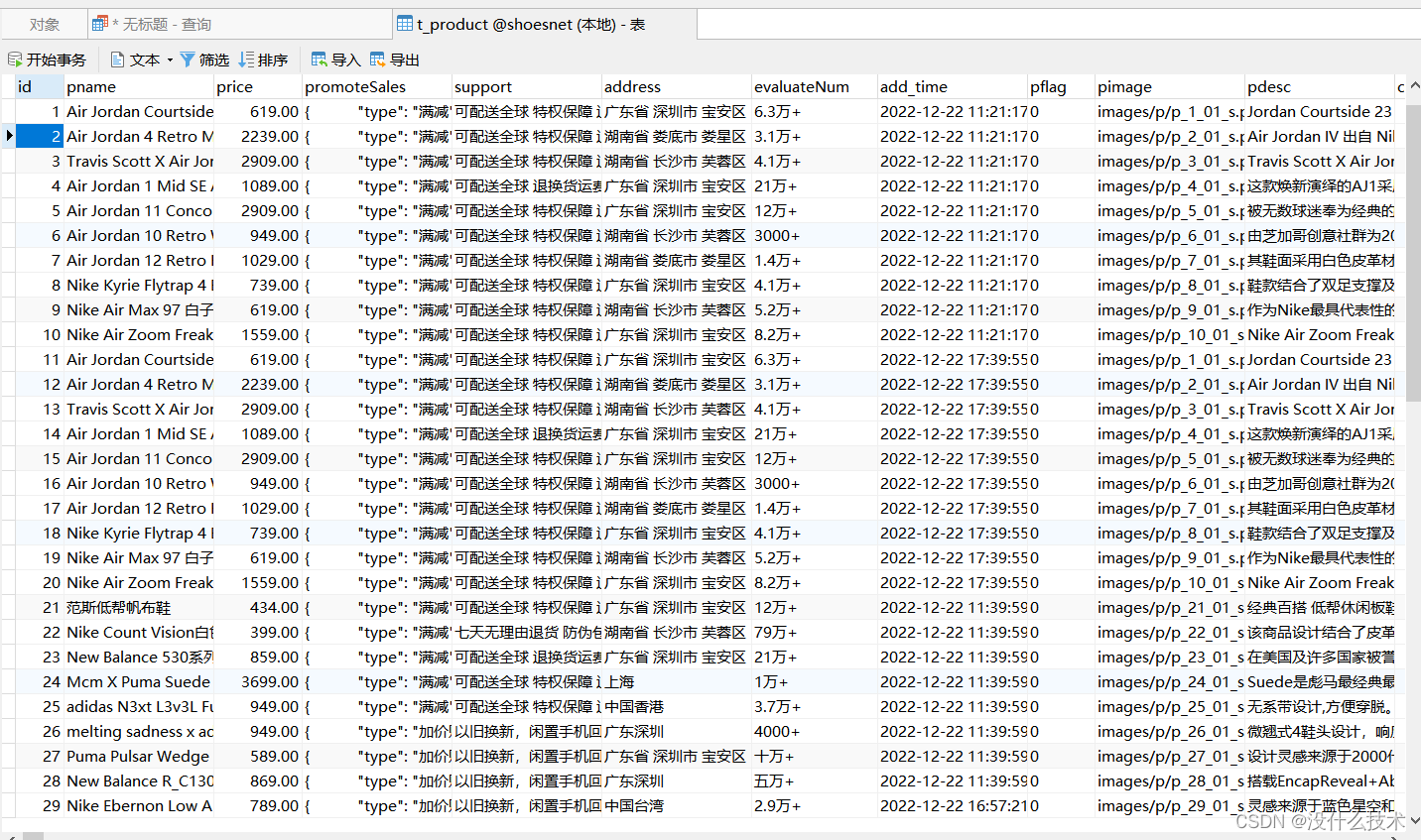Select promoteSales cell in row 17

click(377, 508)
